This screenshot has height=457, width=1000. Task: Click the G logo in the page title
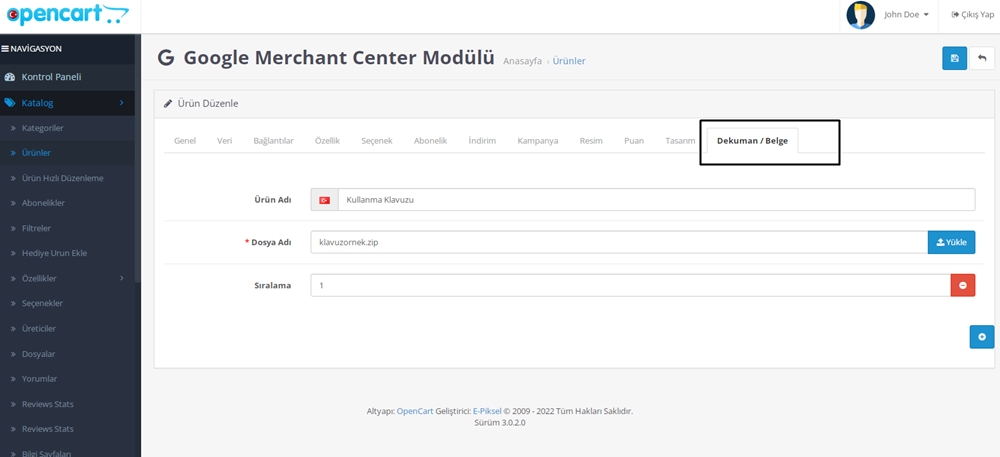tap(166, 58)
